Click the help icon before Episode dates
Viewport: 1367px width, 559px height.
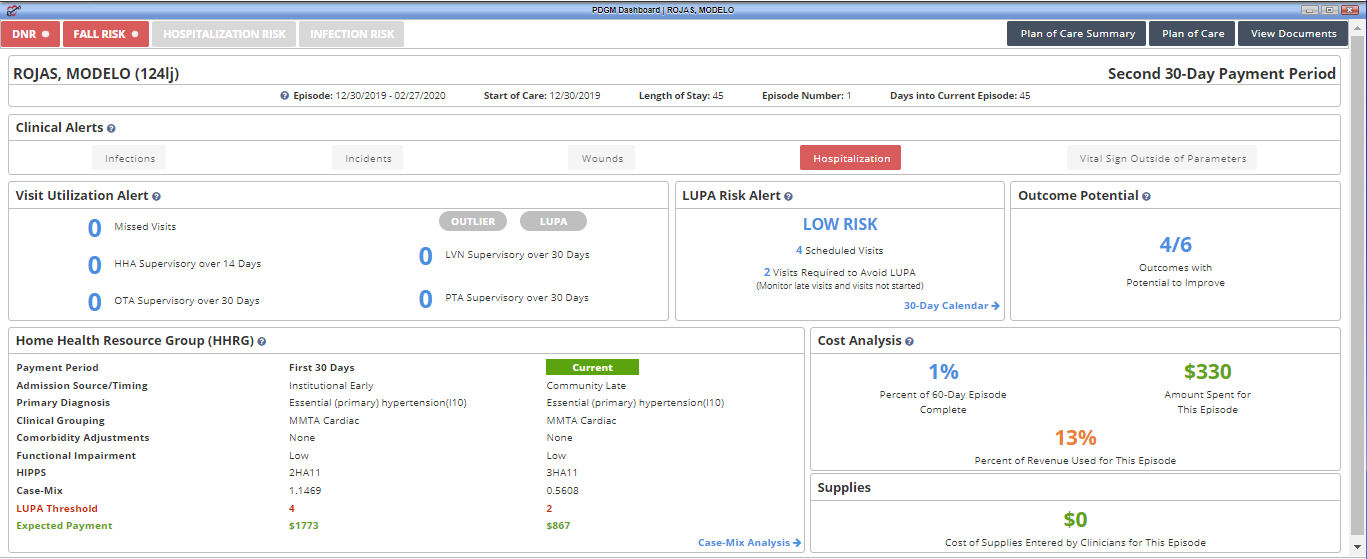(x=285, y=96)
